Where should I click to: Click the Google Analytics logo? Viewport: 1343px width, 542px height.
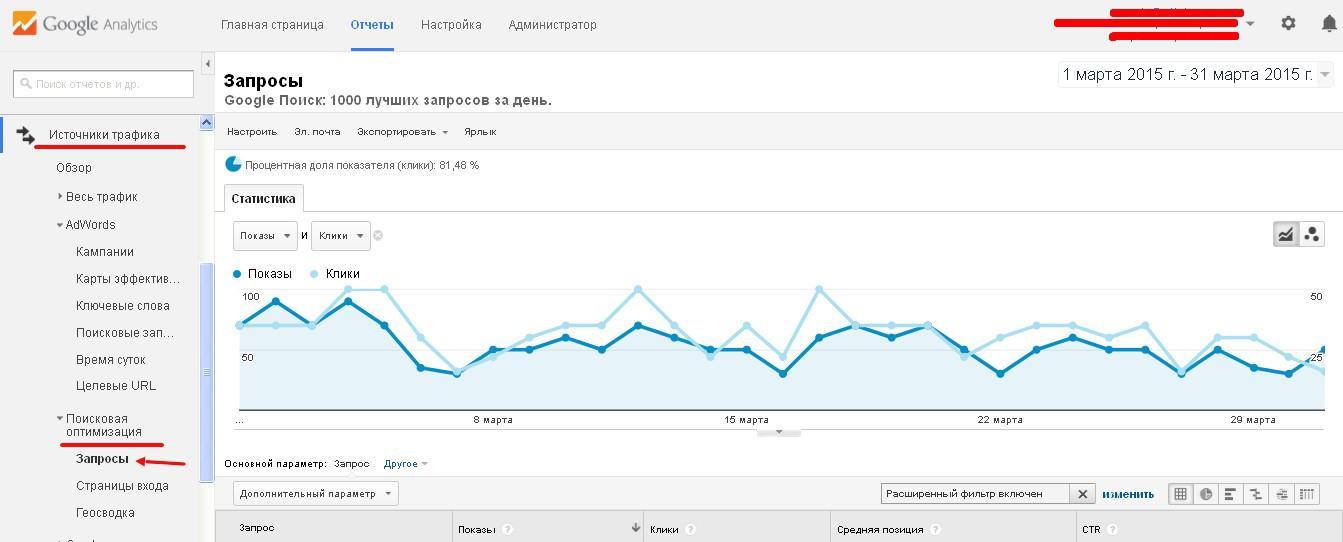point(85,24)
